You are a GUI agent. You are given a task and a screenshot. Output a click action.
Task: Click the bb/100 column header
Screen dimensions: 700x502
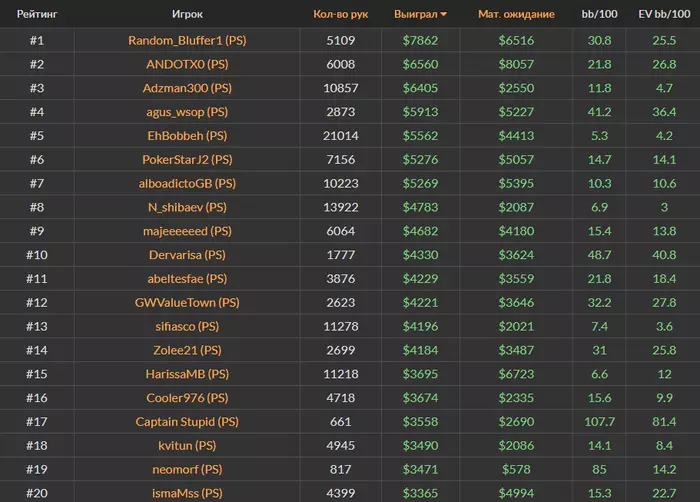pos(599,14)
